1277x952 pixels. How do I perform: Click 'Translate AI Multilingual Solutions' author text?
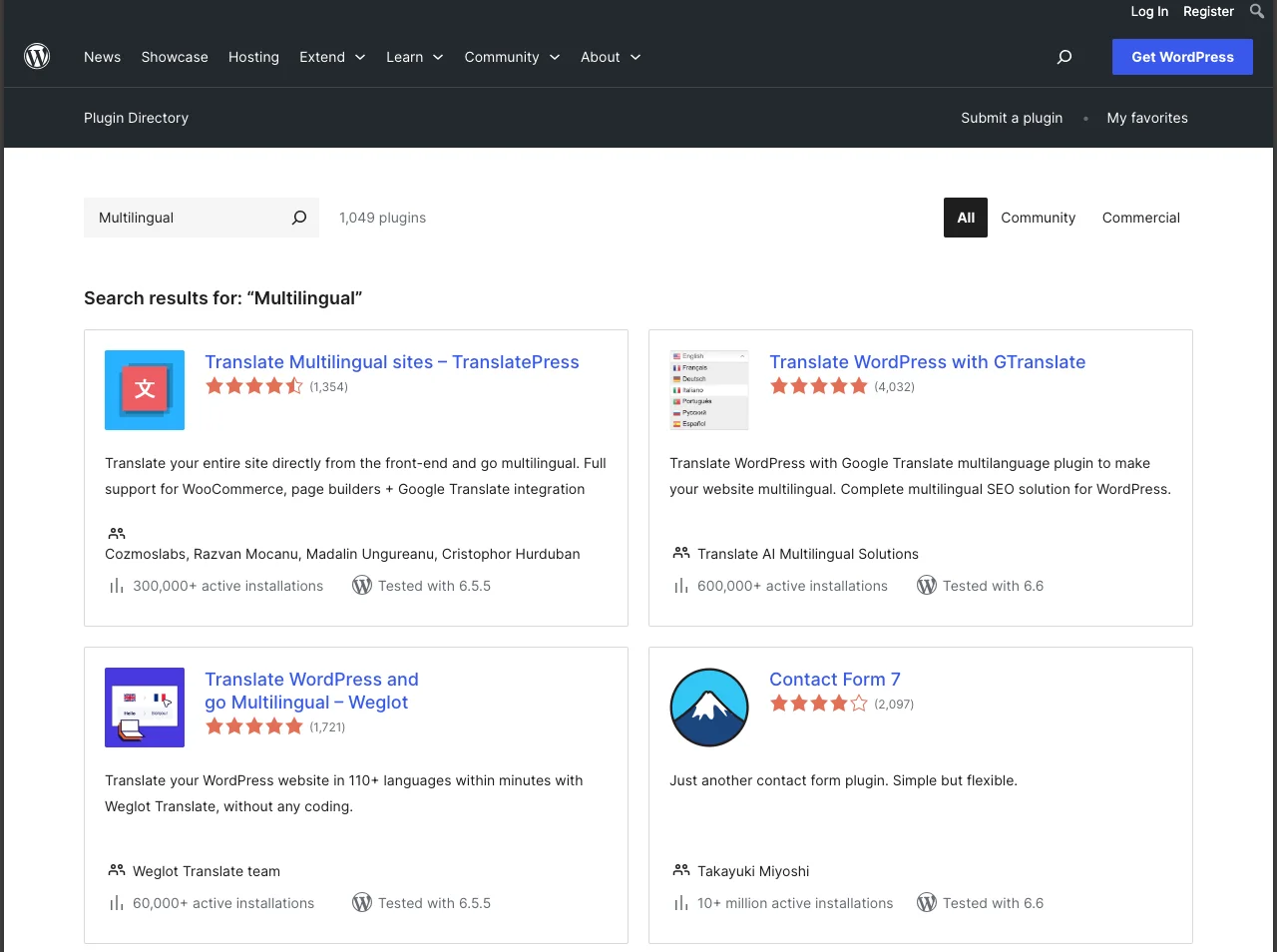[x=808, y=554]
